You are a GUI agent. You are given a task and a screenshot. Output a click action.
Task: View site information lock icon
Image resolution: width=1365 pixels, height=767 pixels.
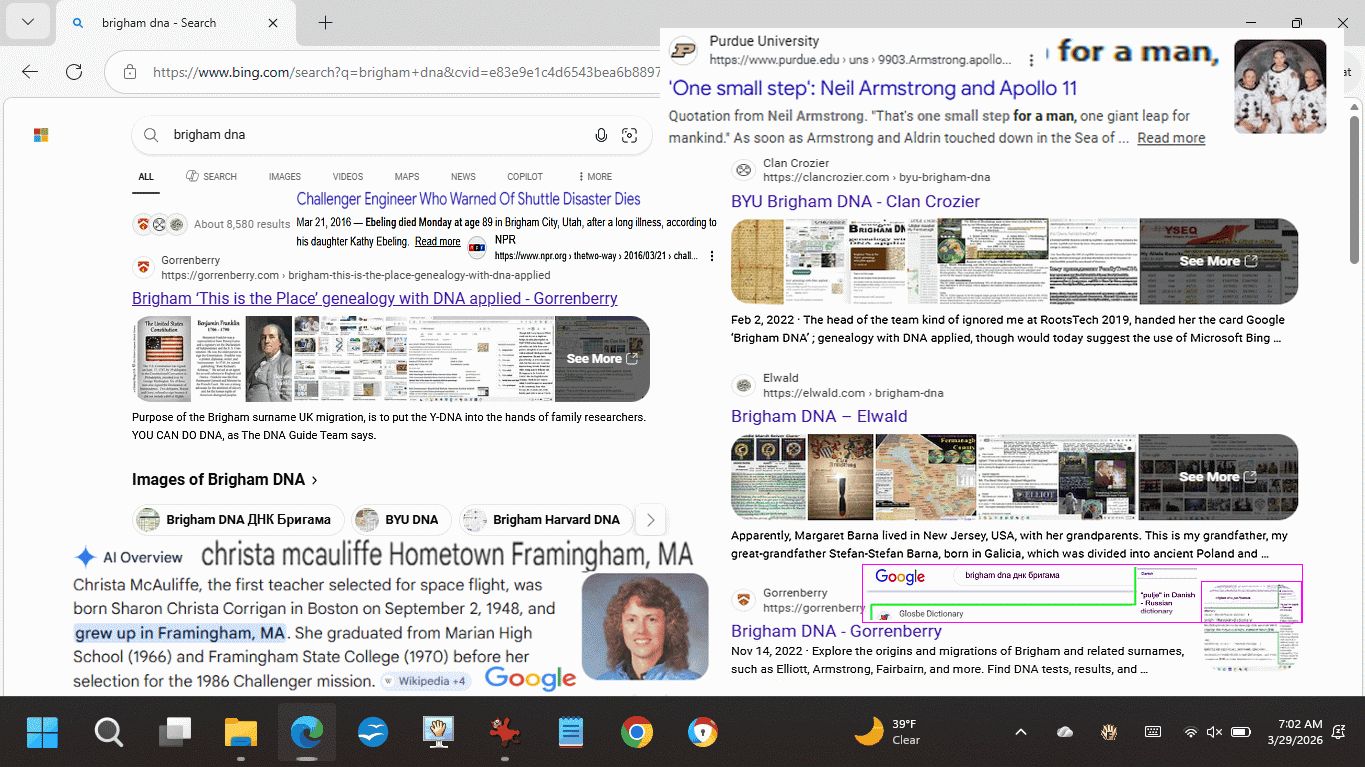(x=129, y=72)
